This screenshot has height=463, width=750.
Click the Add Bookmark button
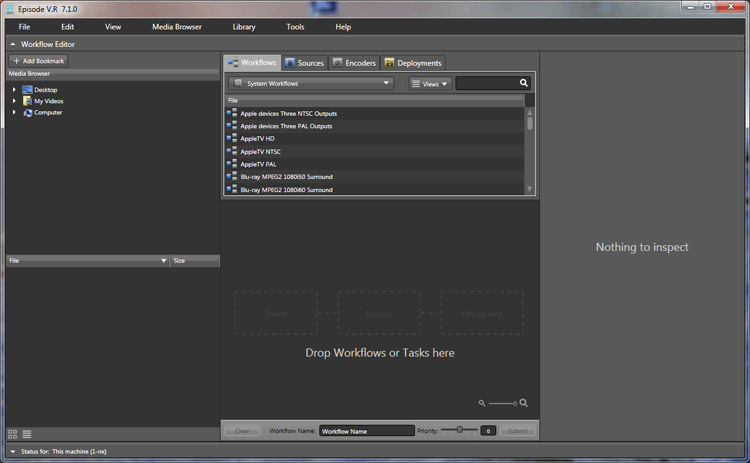click(x=38, y=61)
